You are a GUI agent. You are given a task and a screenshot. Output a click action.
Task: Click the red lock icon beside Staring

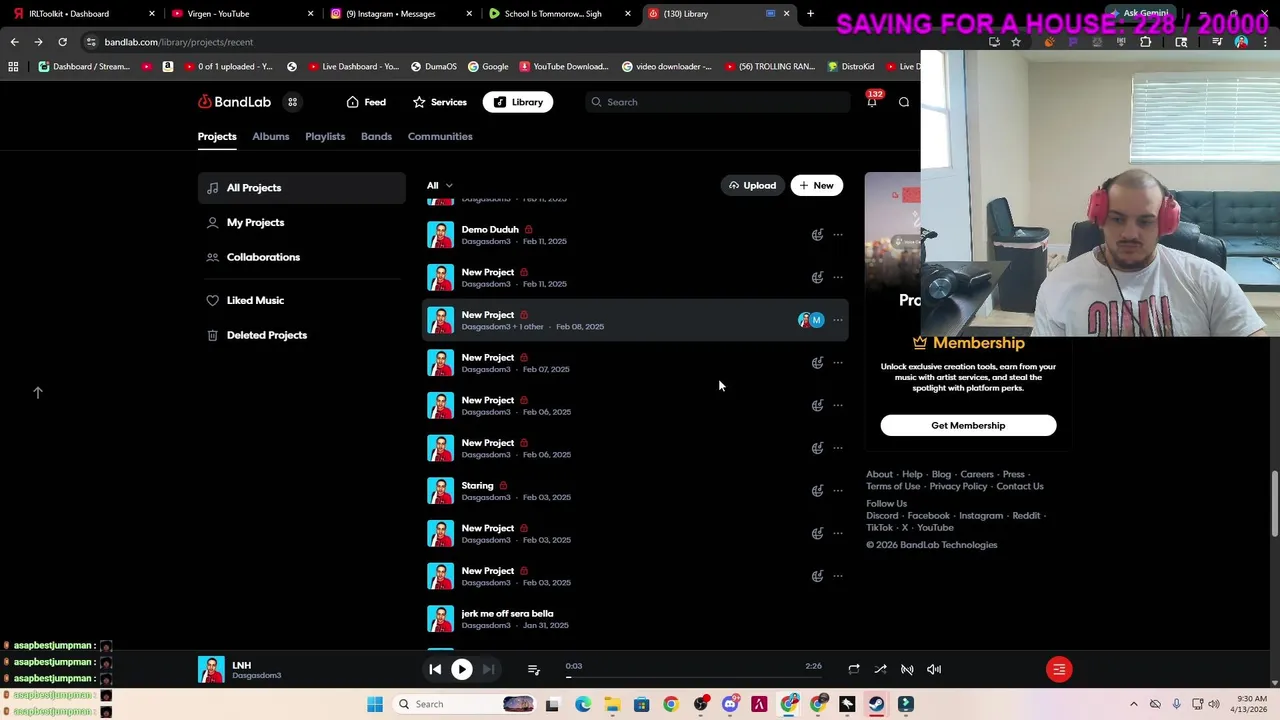pos(503,486)
